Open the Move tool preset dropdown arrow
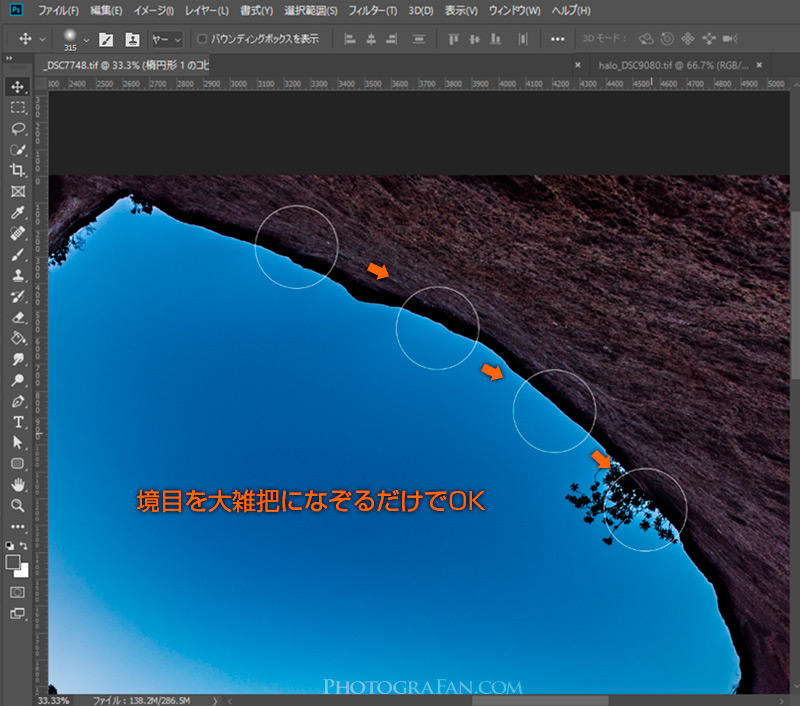Screen dimensions: 800x706 [x=42, y=39]
